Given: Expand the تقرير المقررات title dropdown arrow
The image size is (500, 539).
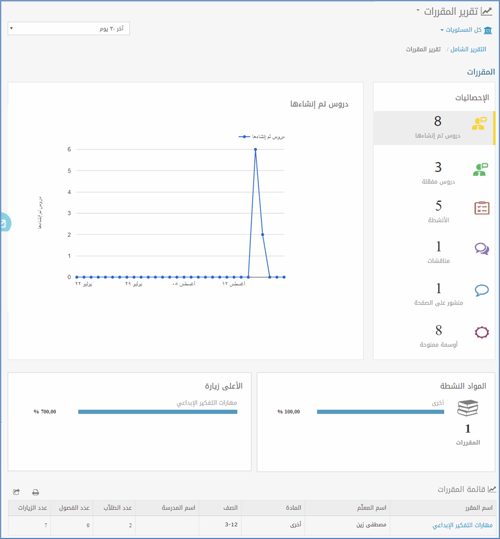Looking at the screenshot, I should pos(418,10).
